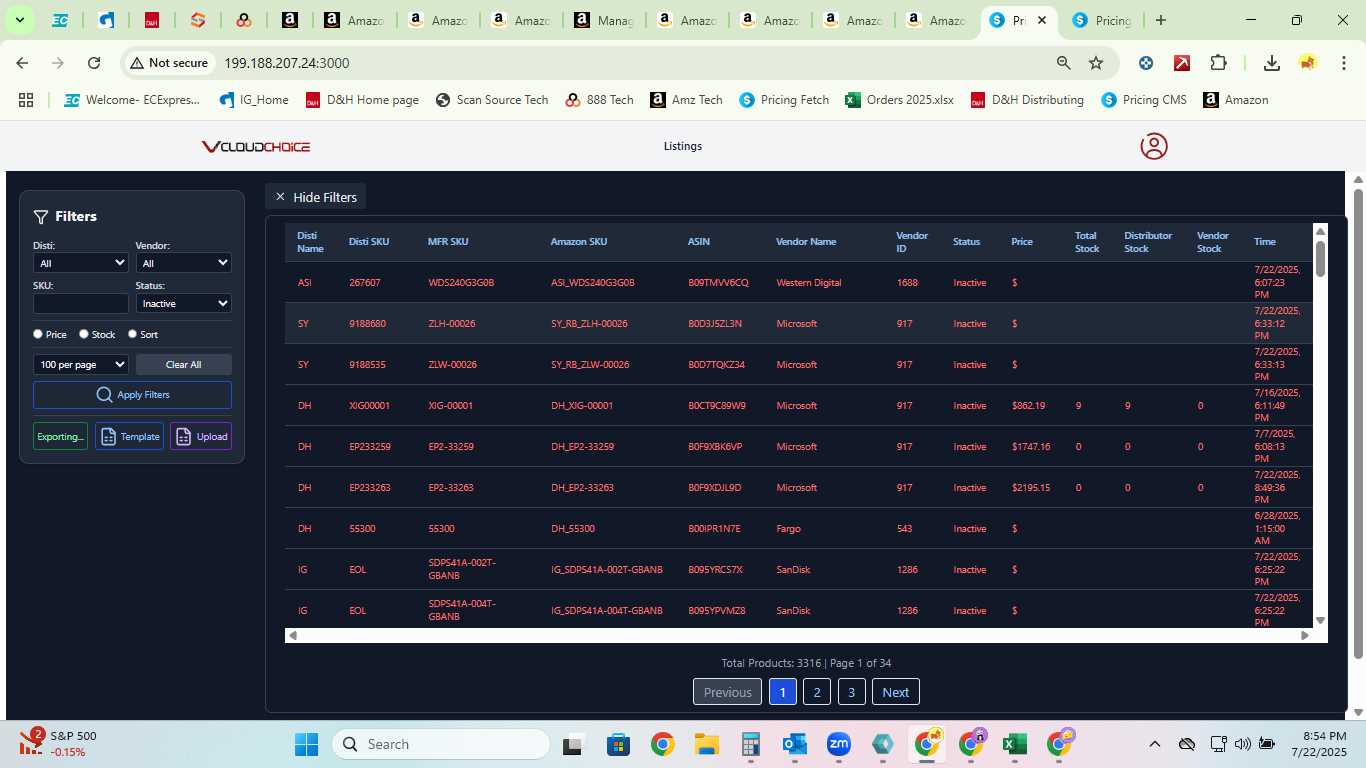Image resolution: width=1366 pixels, height=768 pixels.
Task: Open the 100 per page dropdown
Action: point(81,364)
